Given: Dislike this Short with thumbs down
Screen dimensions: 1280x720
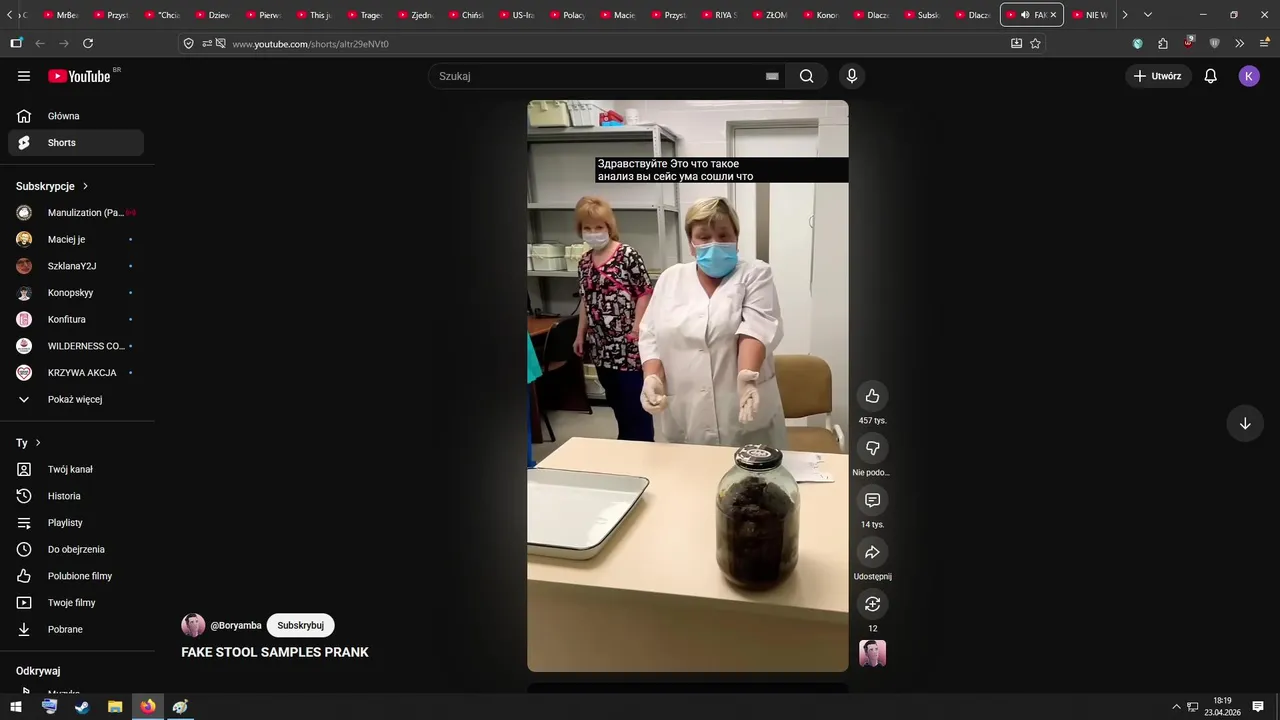Looking at the screenshot, I should [872, 448].
